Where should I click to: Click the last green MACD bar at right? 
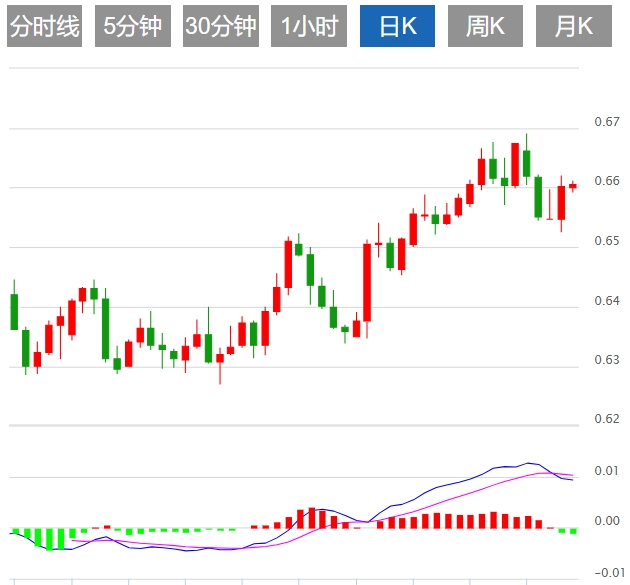pyautogui.click(x=573, y=531)
